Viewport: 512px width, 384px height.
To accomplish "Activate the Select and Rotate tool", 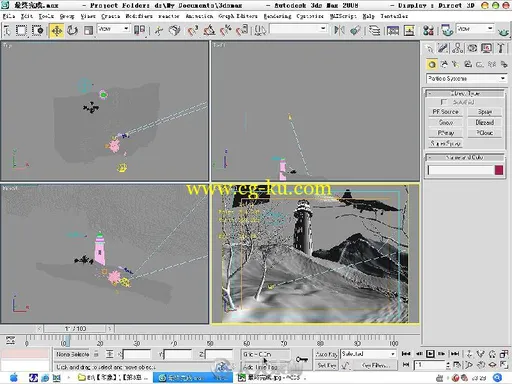I will click(72, 30).
